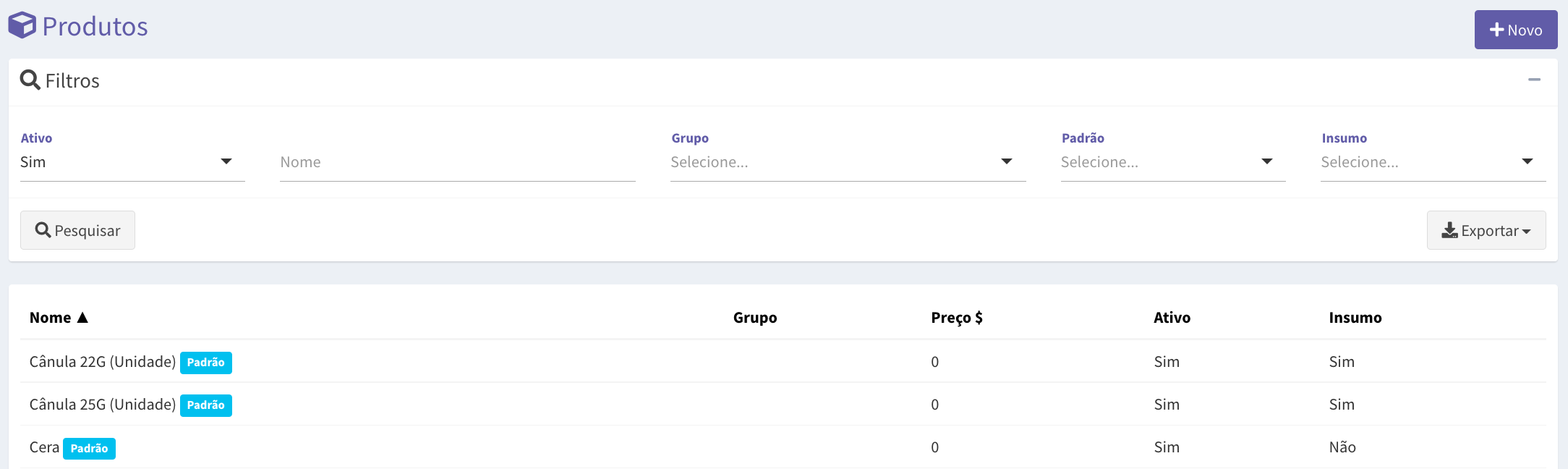Click the Nome ascending sort arrow
The width and height of the screenshot is (1568, 469).
pyautogui.click(x=82, y=317)
